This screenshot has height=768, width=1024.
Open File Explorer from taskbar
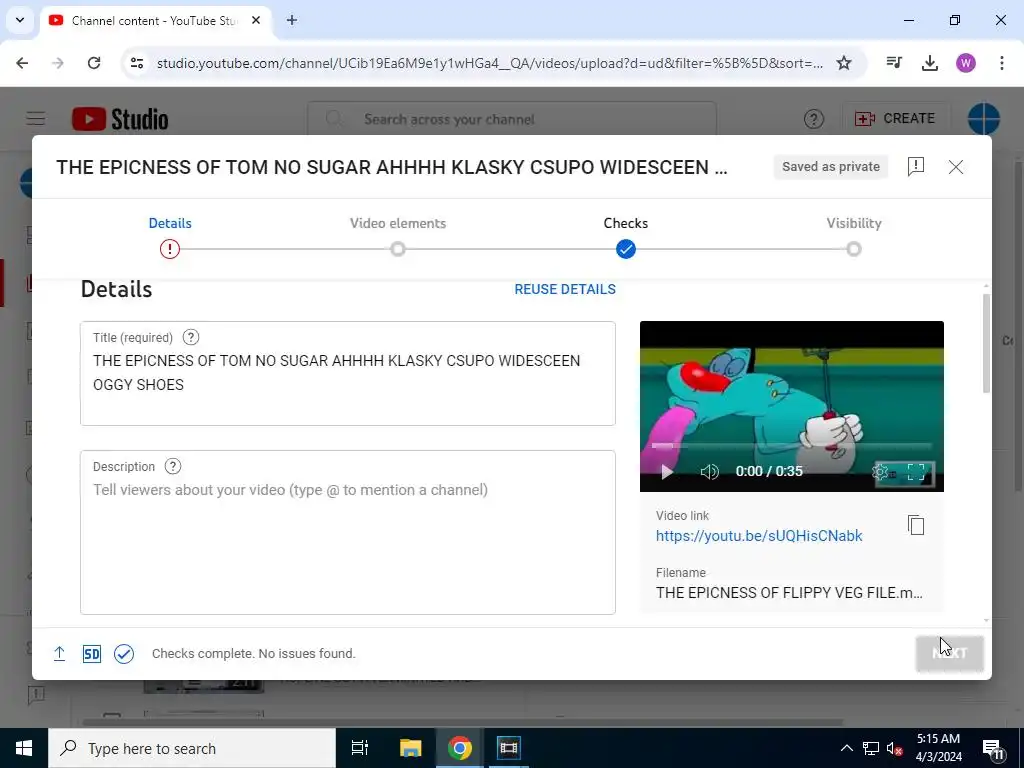pos(411,748)
